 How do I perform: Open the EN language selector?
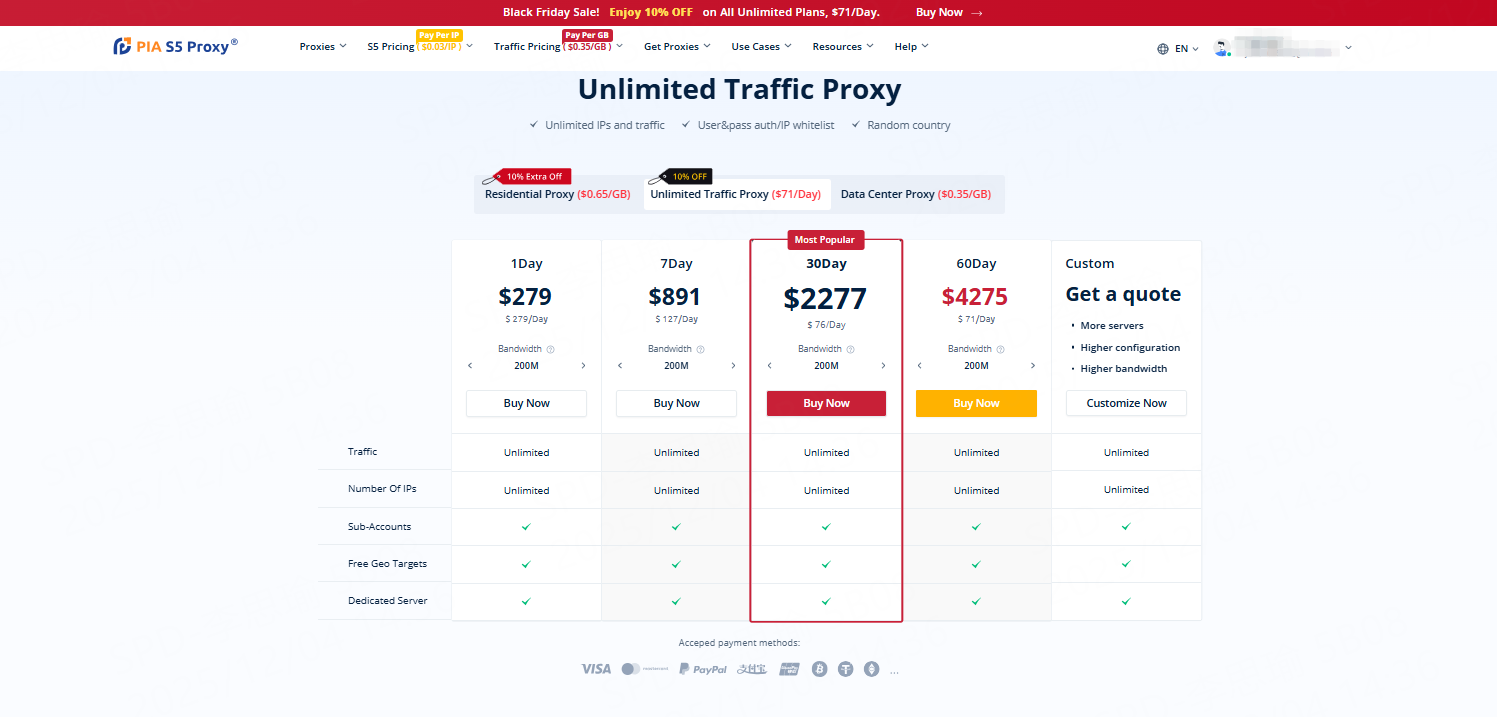[x=1180, y=47]
